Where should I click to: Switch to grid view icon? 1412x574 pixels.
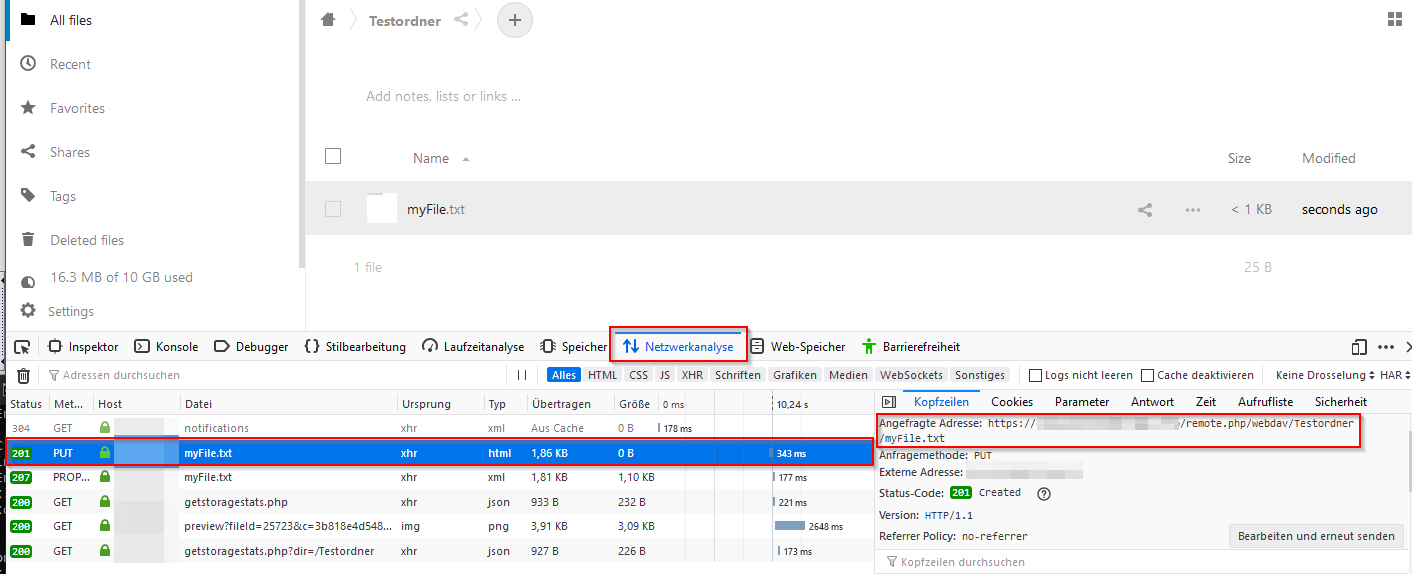tap(1395, 20)
